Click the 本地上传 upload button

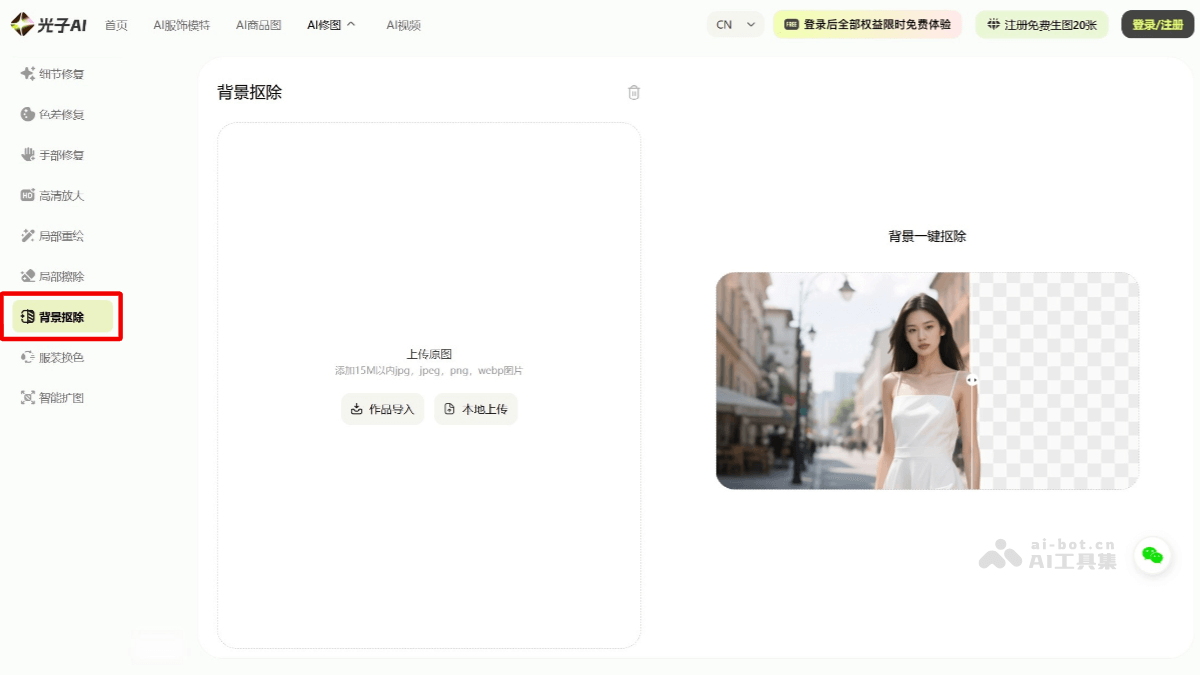coord(476,408)
